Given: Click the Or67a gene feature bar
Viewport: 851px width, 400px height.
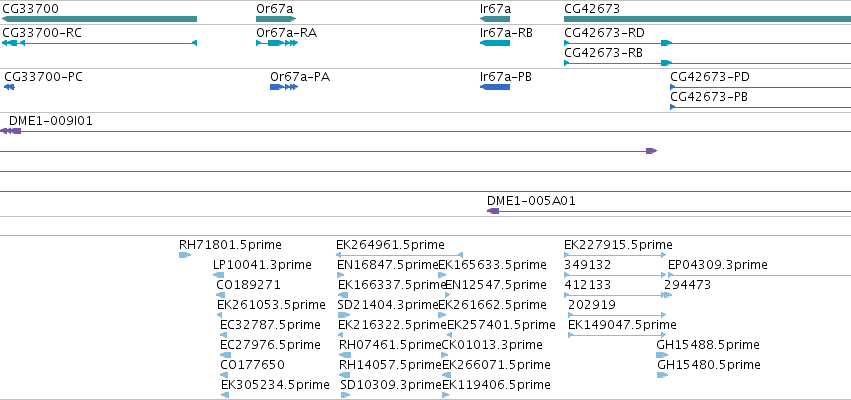Looking at the screenshot, I should coord(276,19).
